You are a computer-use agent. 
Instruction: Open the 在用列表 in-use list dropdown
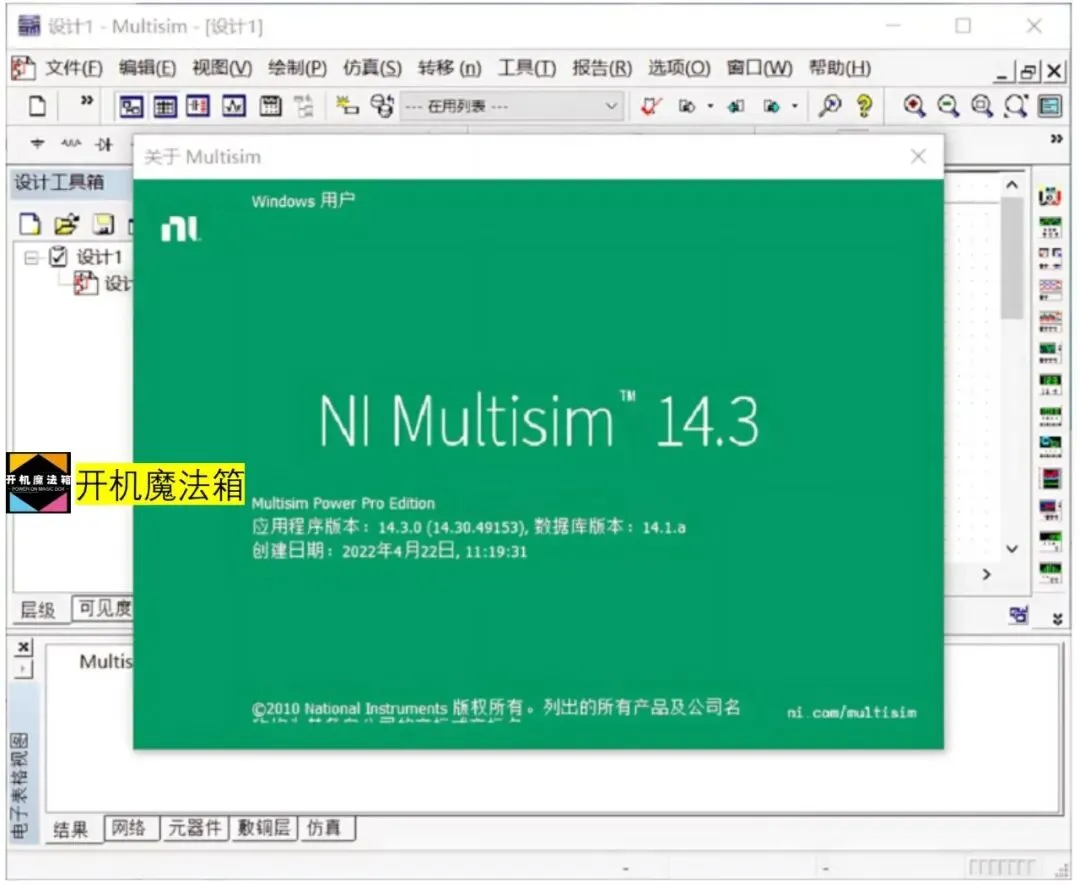(511, 106)
